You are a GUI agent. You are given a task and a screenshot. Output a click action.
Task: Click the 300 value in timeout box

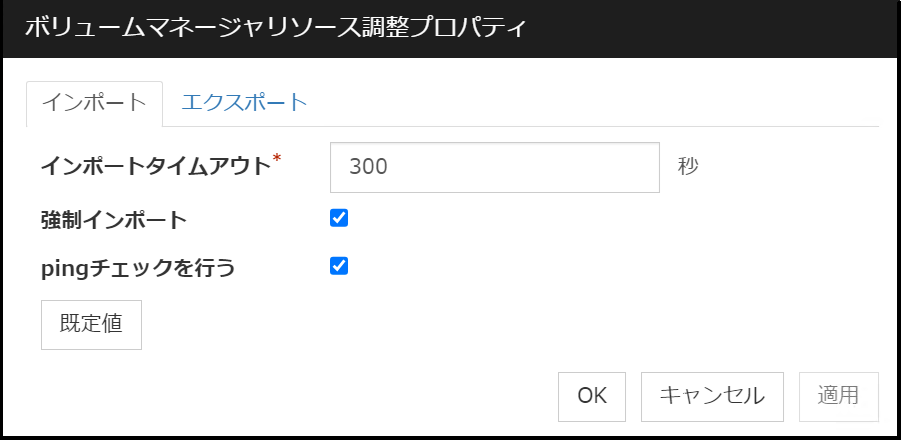tap(369, 167)
